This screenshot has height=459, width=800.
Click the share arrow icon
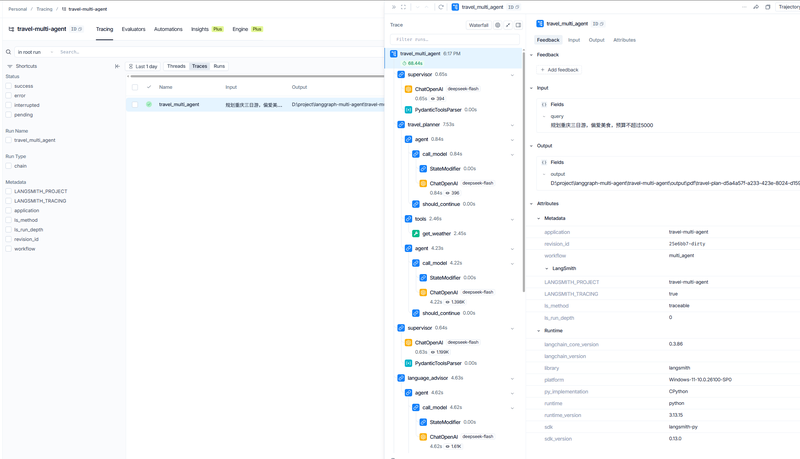click(756, 7)
